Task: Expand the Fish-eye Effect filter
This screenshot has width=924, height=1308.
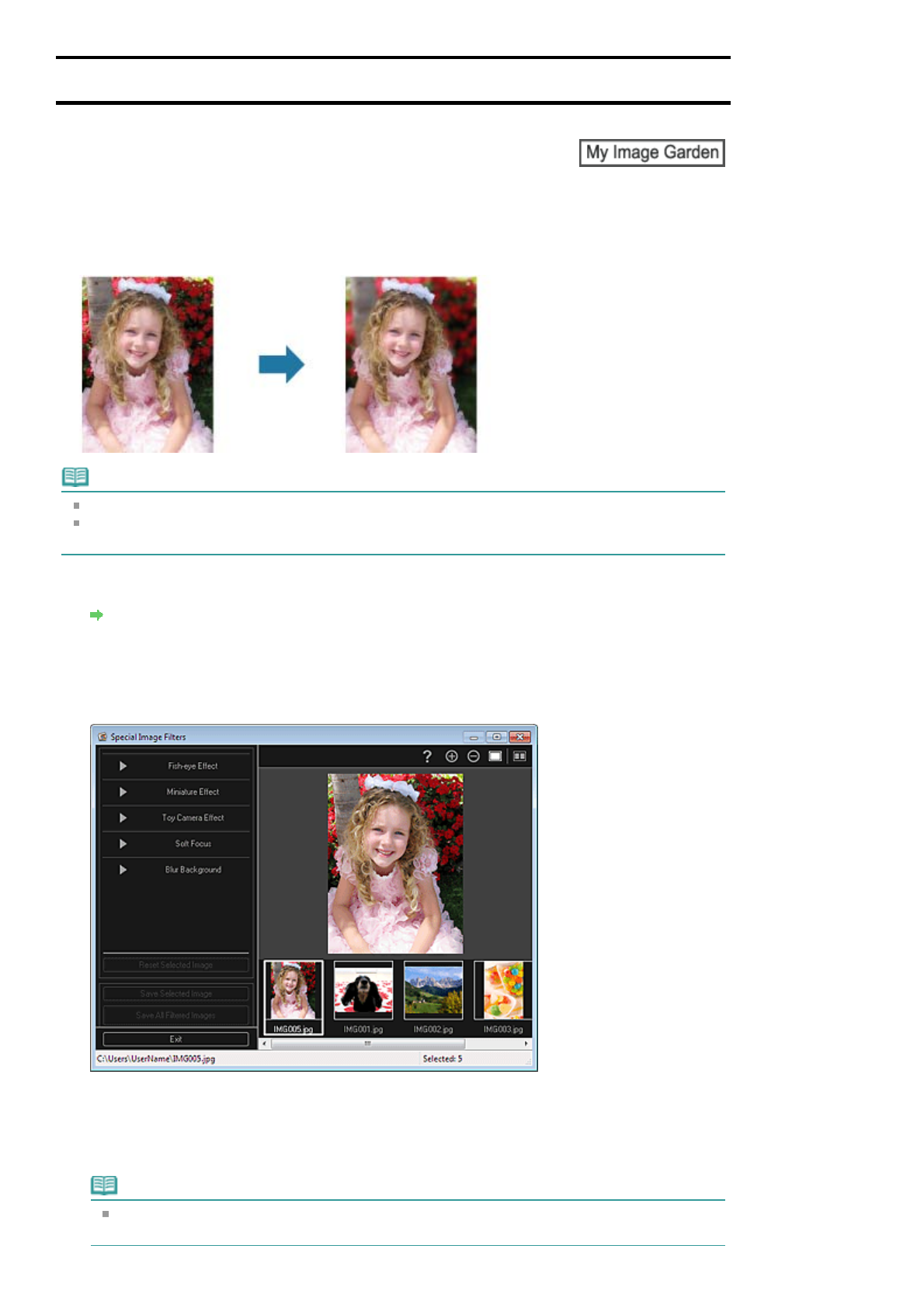Action: 176,766
